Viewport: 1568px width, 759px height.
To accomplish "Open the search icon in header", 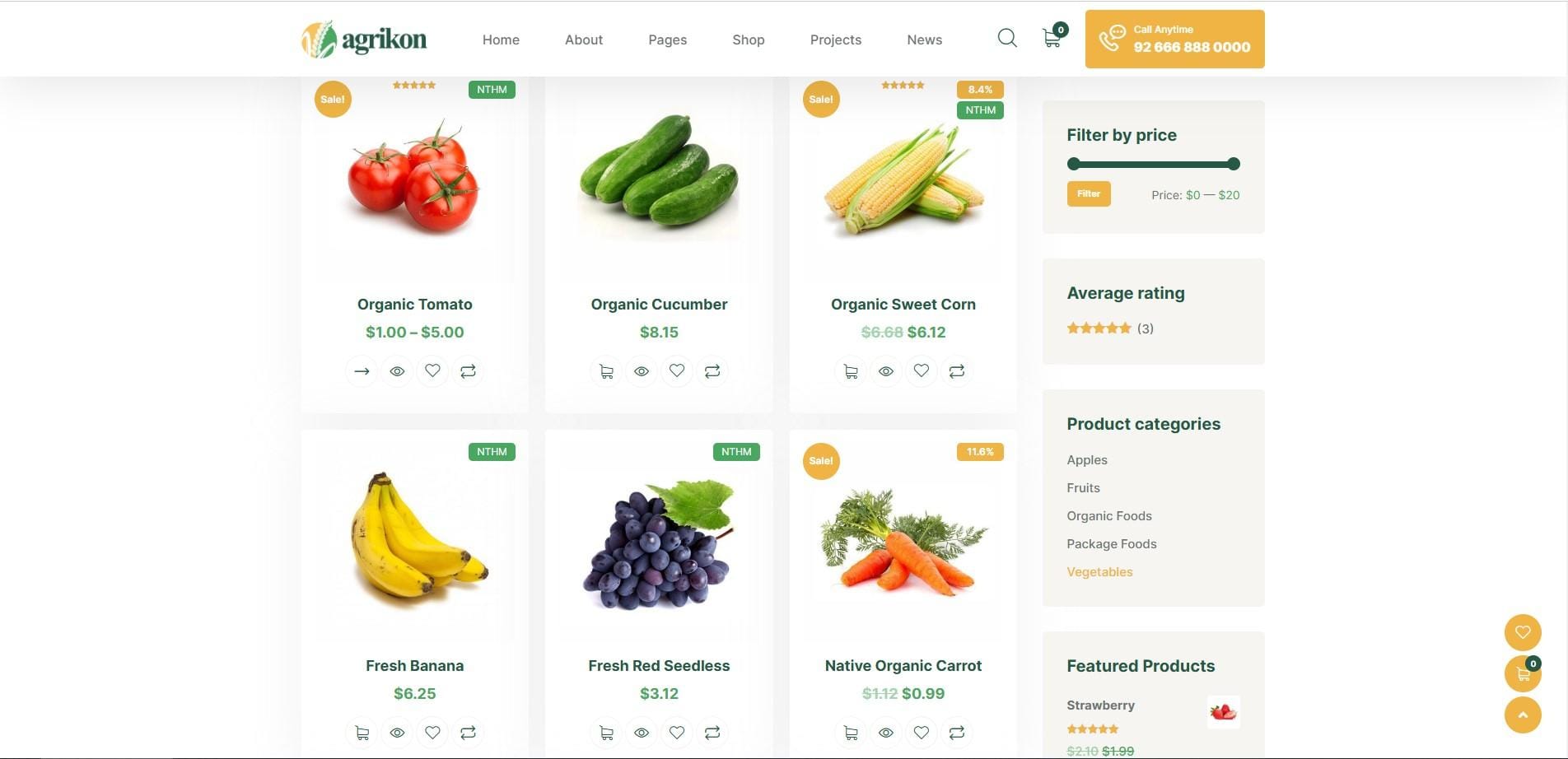I will click(1006, 38).
